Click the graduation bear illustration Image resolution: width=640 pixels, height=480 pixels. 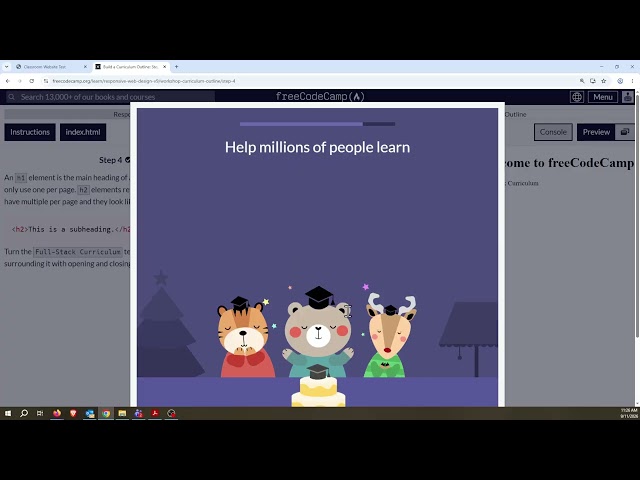318,333
